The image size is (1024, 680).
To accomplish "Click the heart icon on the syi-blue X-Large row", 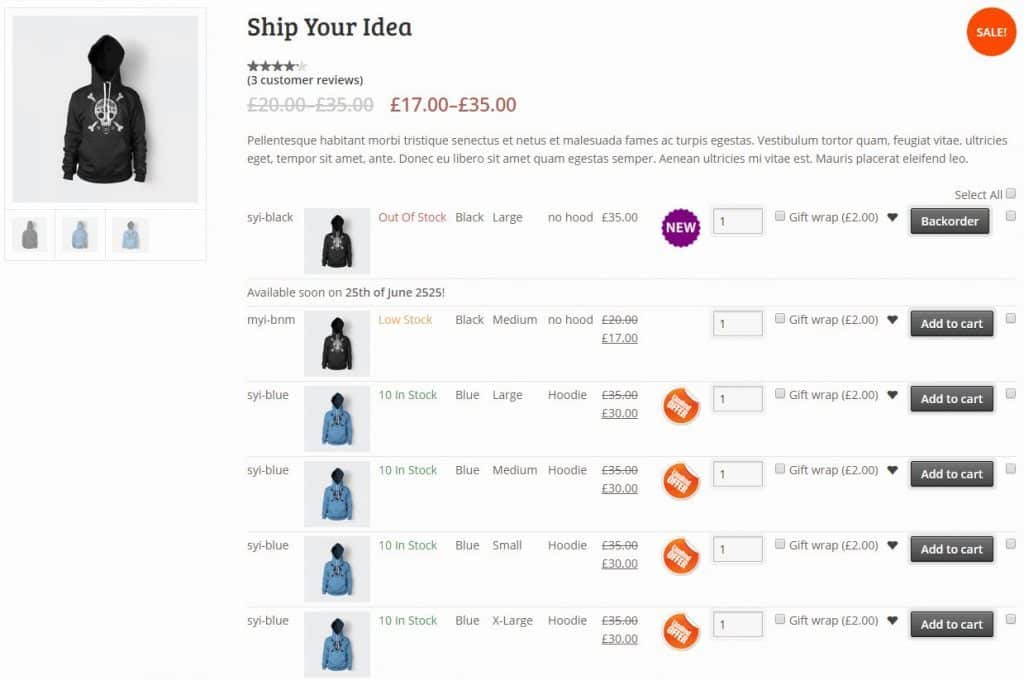I will pos(893,620).
